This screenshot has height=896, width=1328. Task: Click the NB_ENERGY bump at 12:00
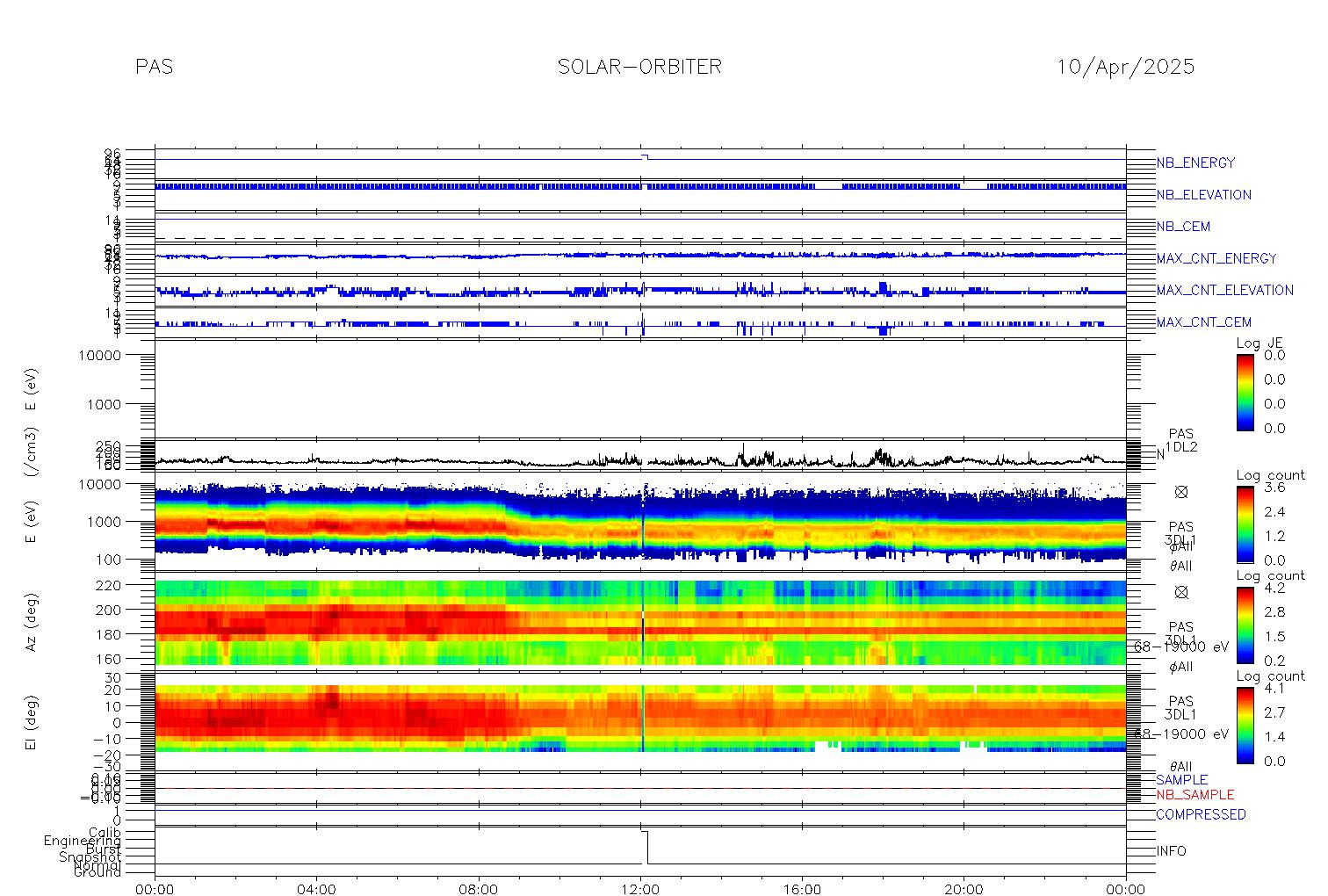point(644,156)
